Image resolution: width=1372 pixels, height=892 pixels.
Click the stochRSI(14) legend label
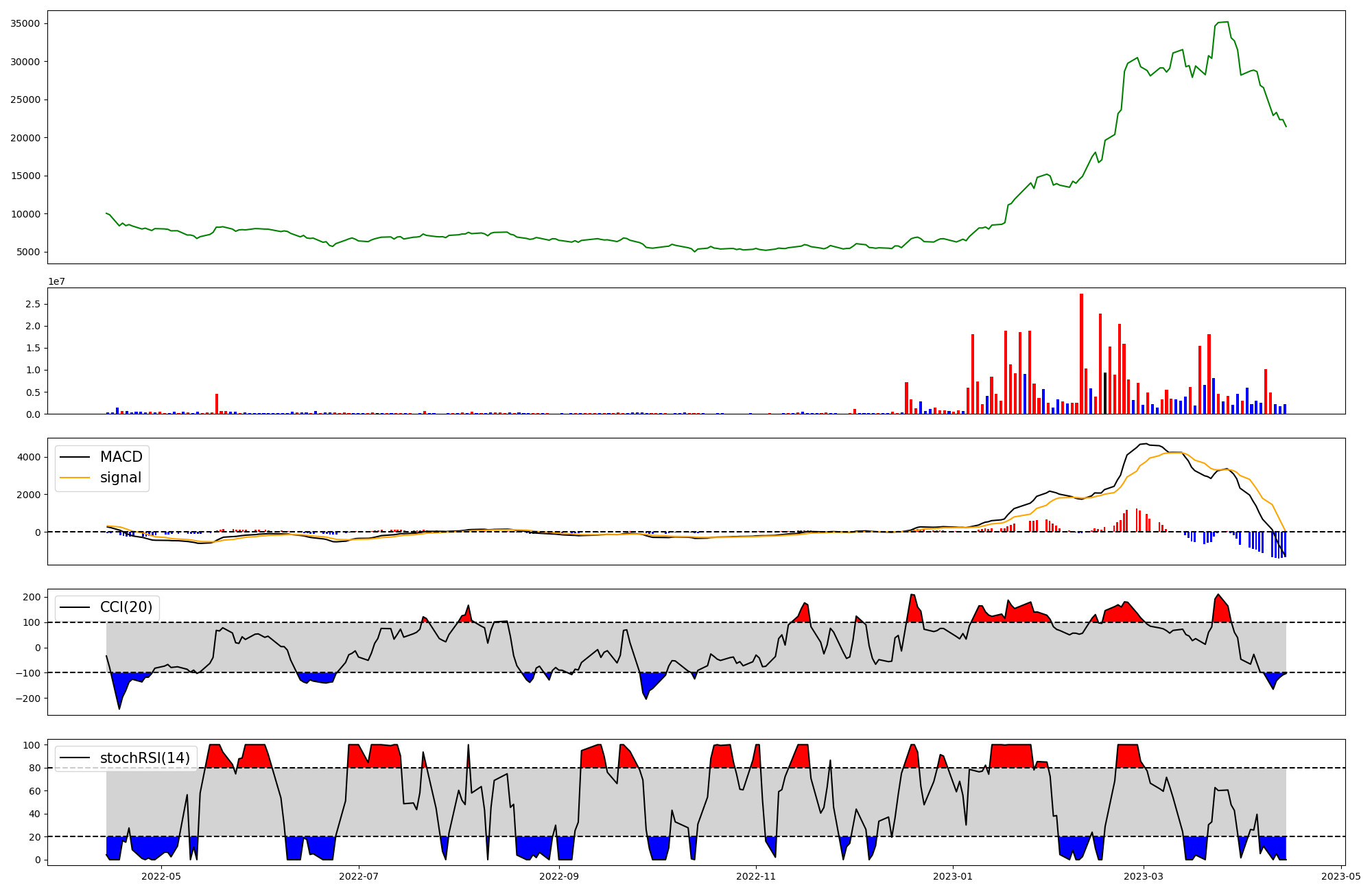click(145, 758)
